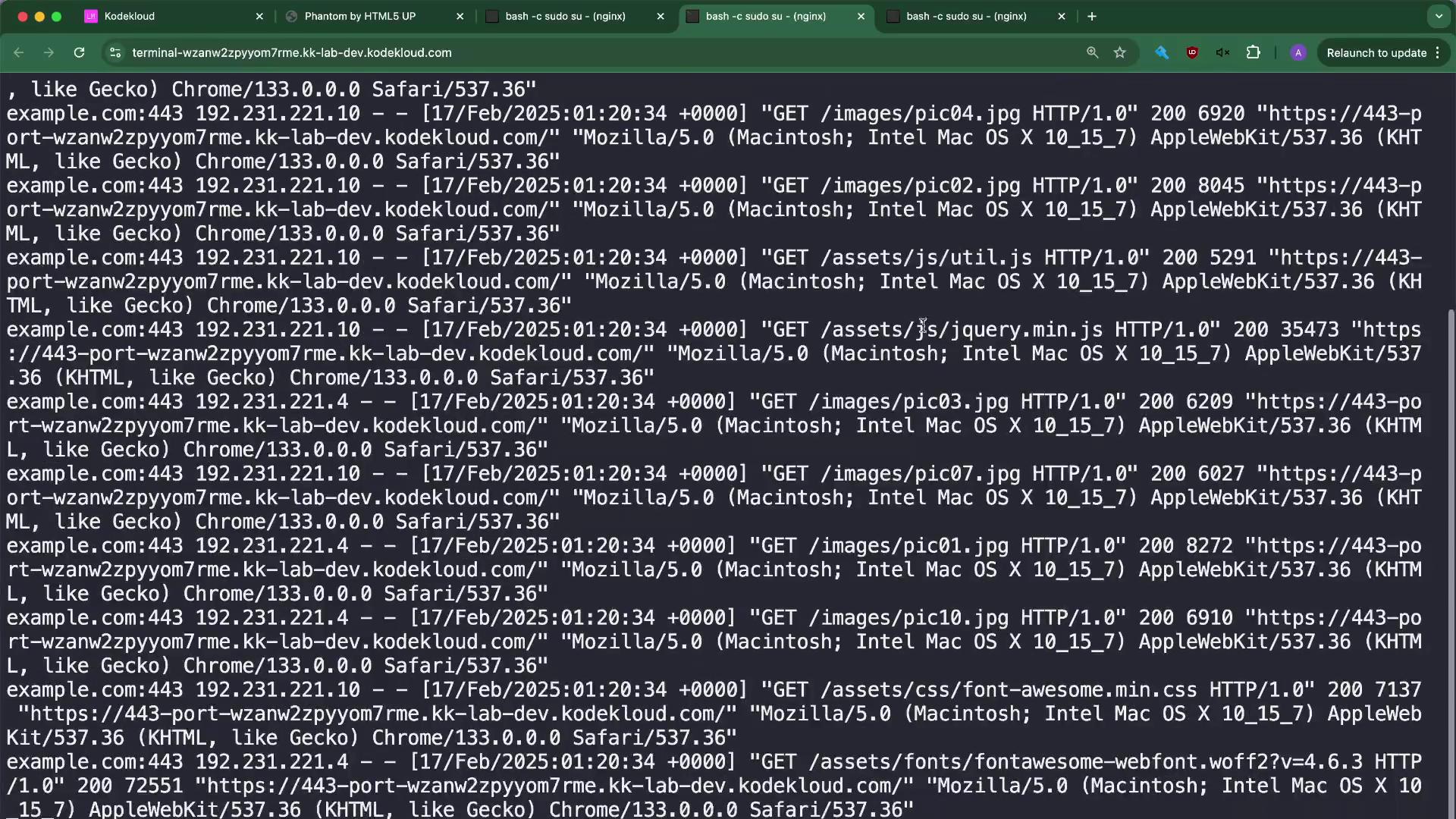Close the Phantom by HTML5 UP tab
This screenshot has height=819, width=1456.
pos(460,16)
